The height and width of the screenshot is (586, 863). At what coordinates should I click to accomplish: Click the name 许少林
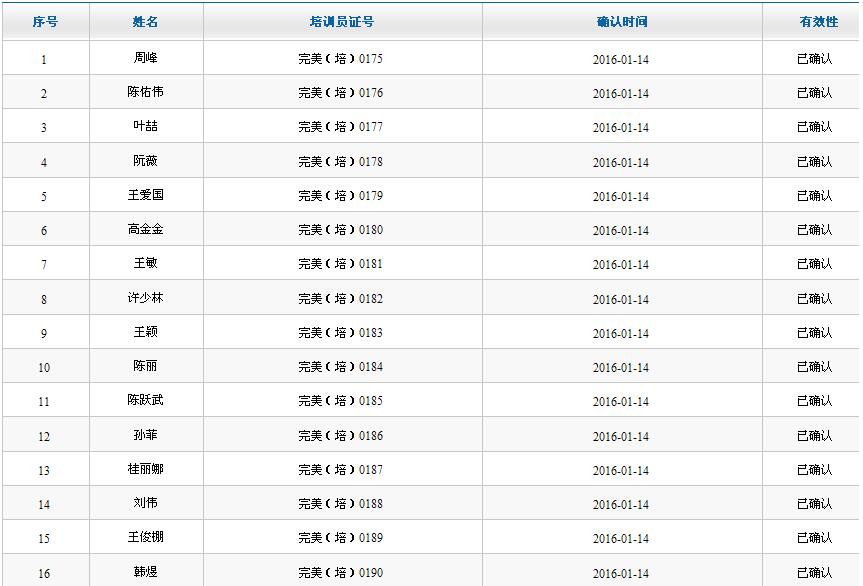coord(145,298)
